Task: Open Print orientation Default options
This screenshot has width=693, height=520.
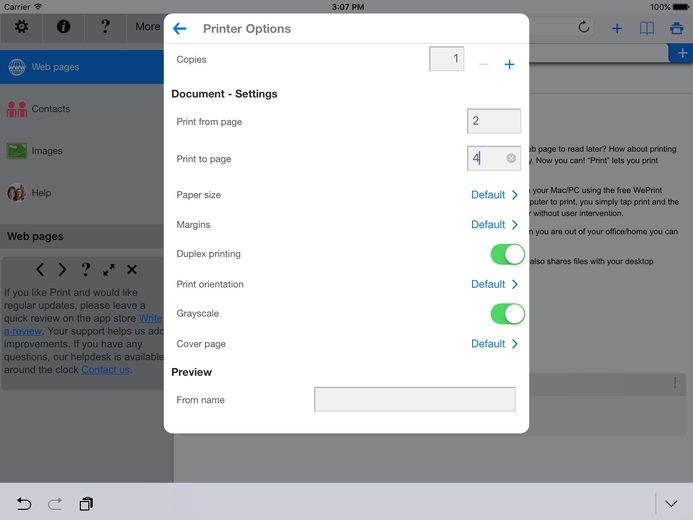Action: (x=494, y=284)
